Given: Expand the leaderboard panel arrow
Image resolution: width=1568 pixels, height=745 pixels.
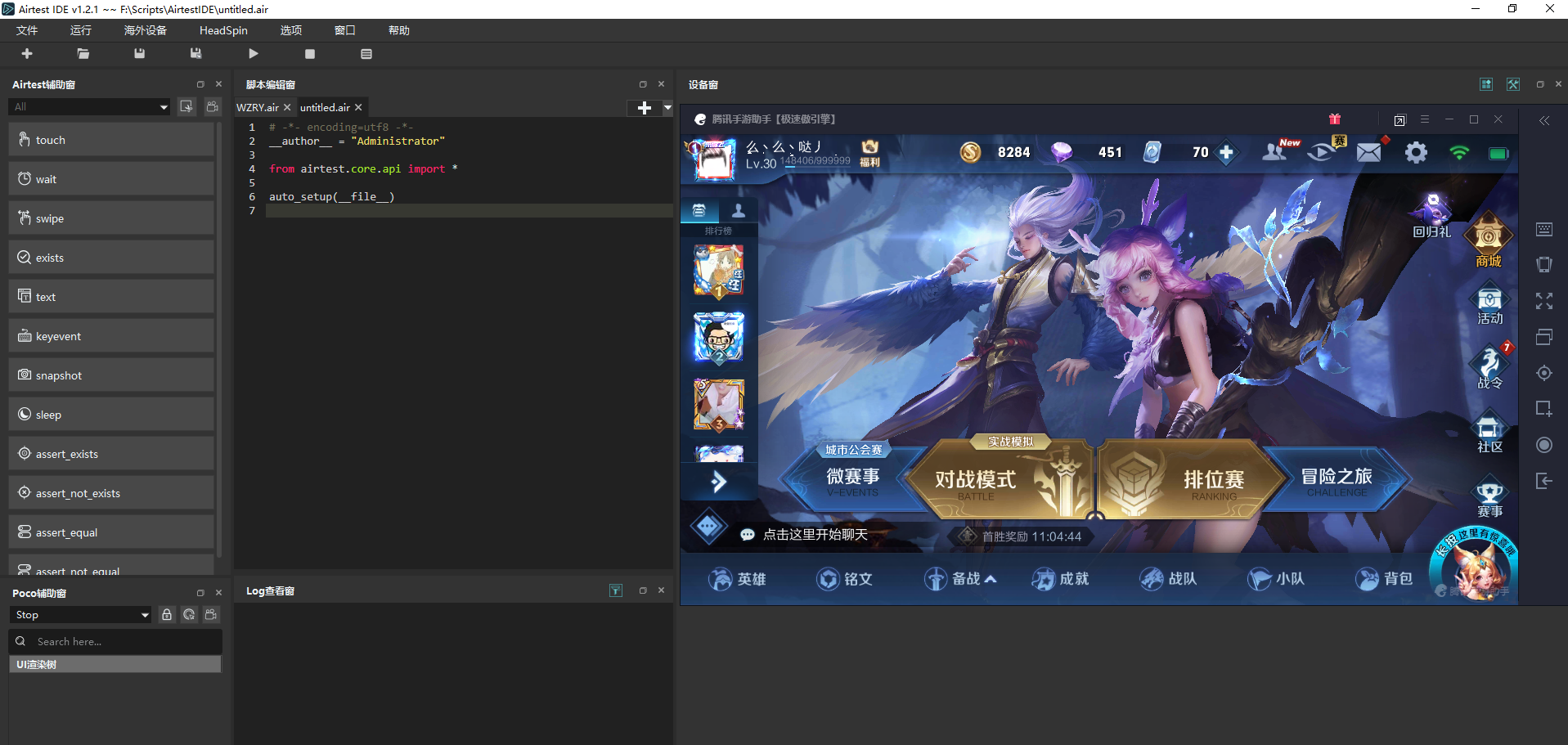Looking at the screenshot, I should [x=718, y=482].
